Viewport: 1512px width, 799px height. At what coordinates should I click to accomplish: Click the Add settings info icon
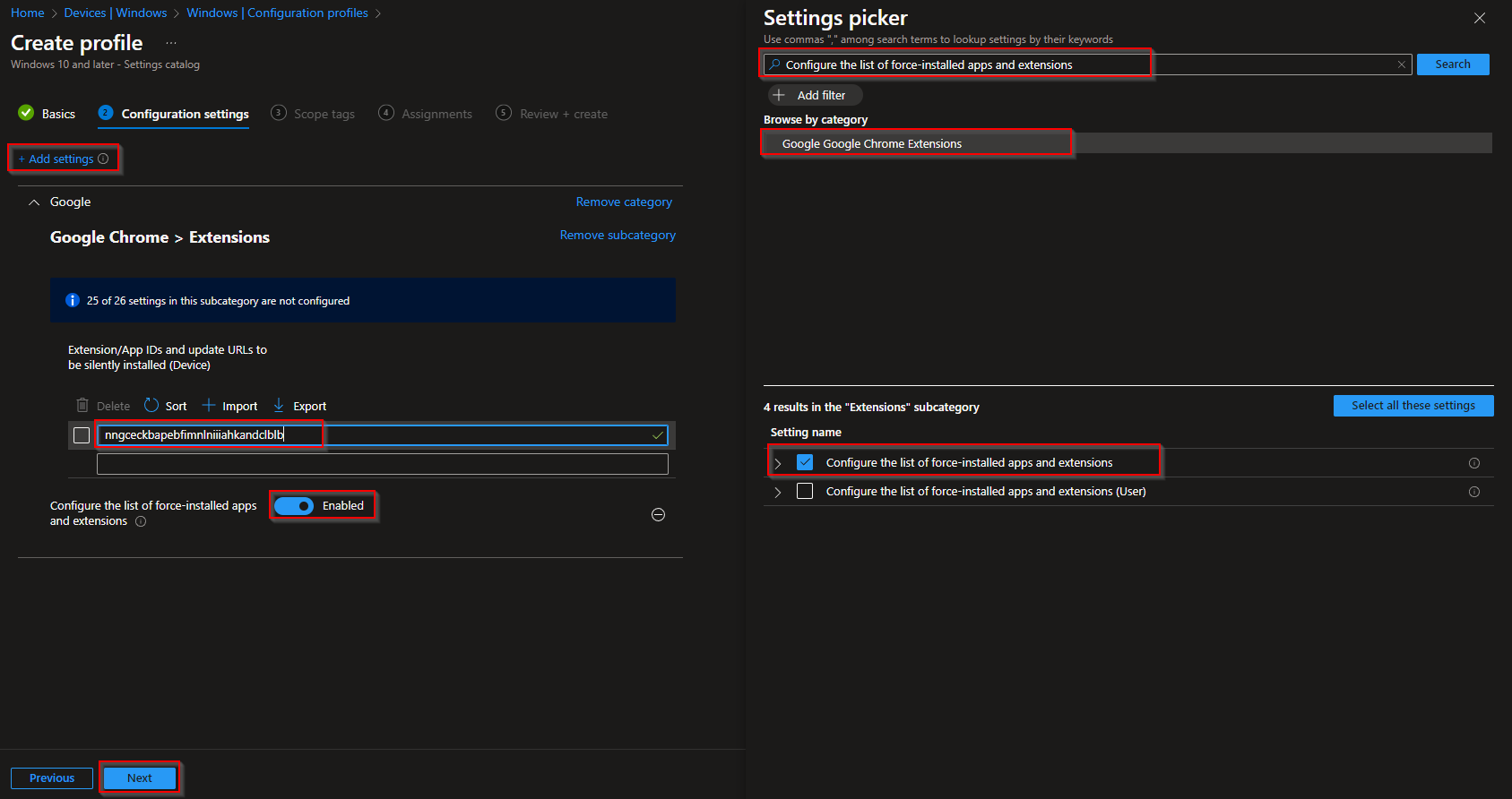(x=103, y=159)
